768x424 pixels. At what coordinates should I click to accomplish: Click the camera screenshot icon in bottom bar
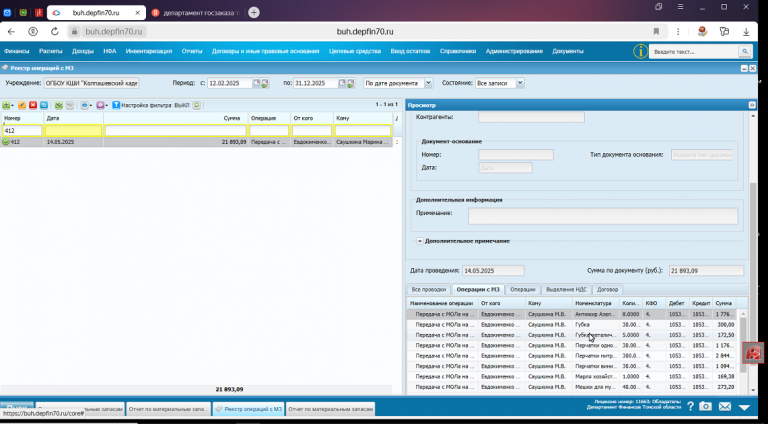(705, 406)
